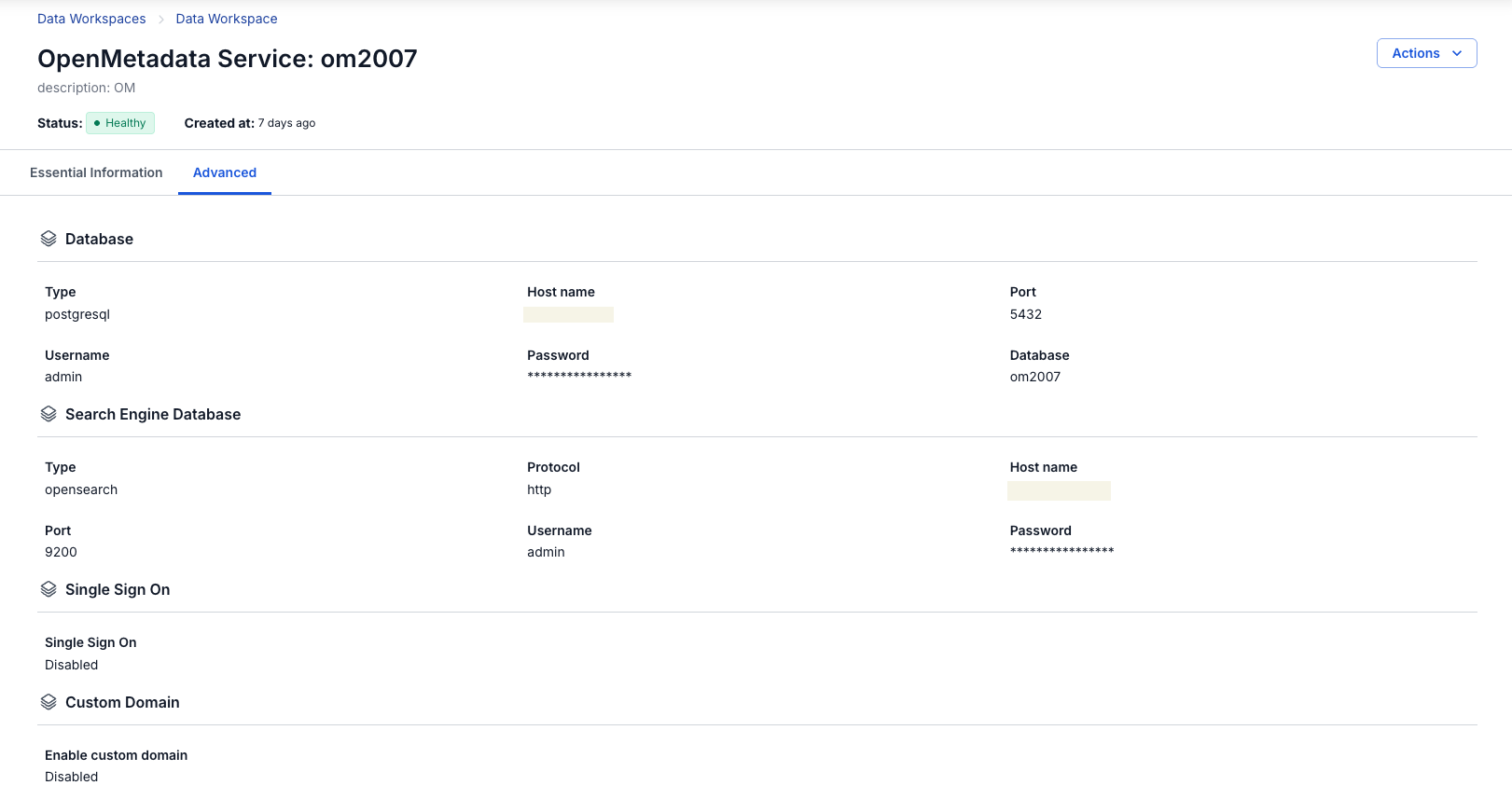Click the redacted Database host name value
This screenshot has width=1512, height=799.
(x=569, y=314)
